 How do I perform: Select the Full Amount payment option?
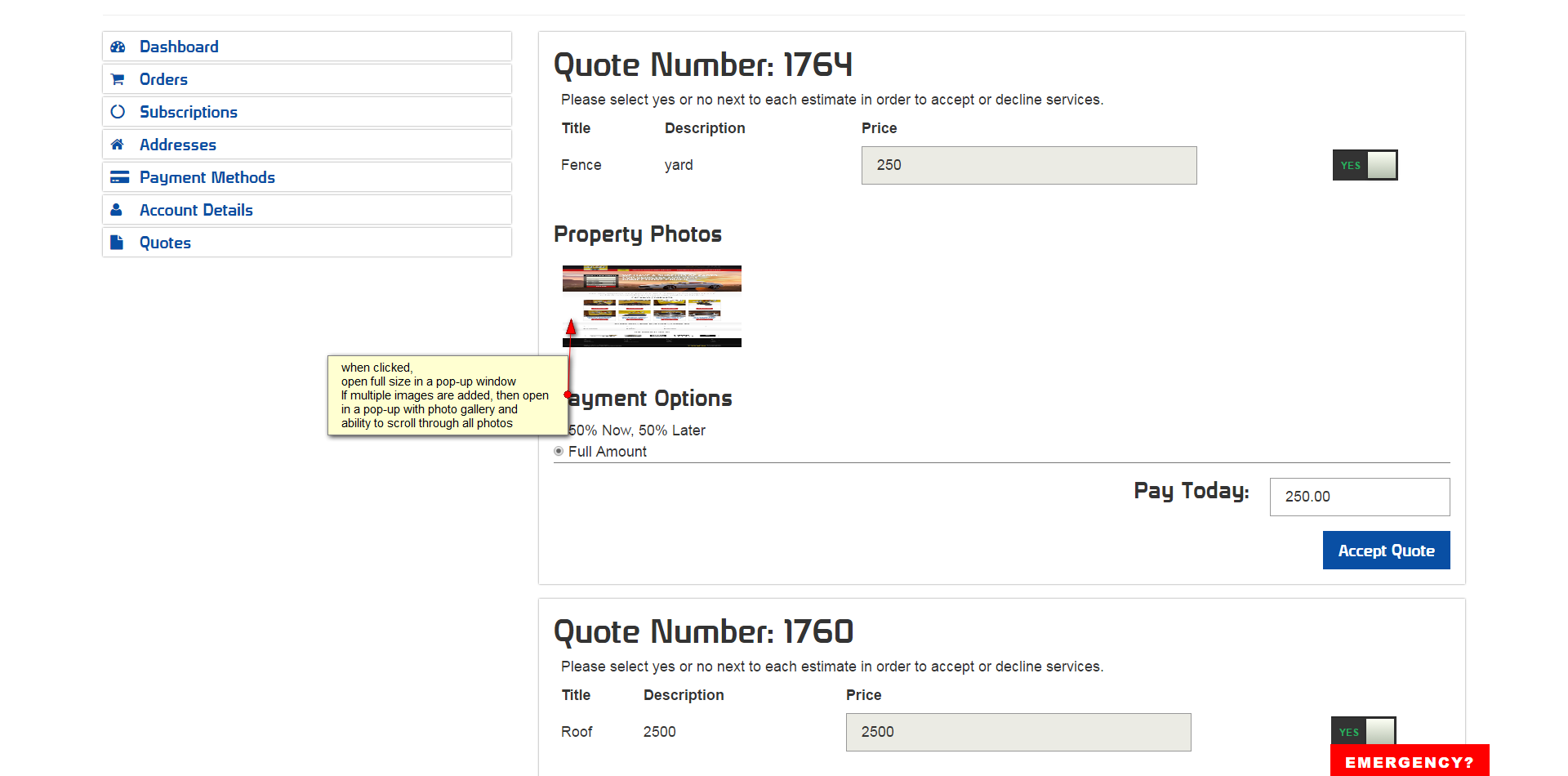coord(559,452)
